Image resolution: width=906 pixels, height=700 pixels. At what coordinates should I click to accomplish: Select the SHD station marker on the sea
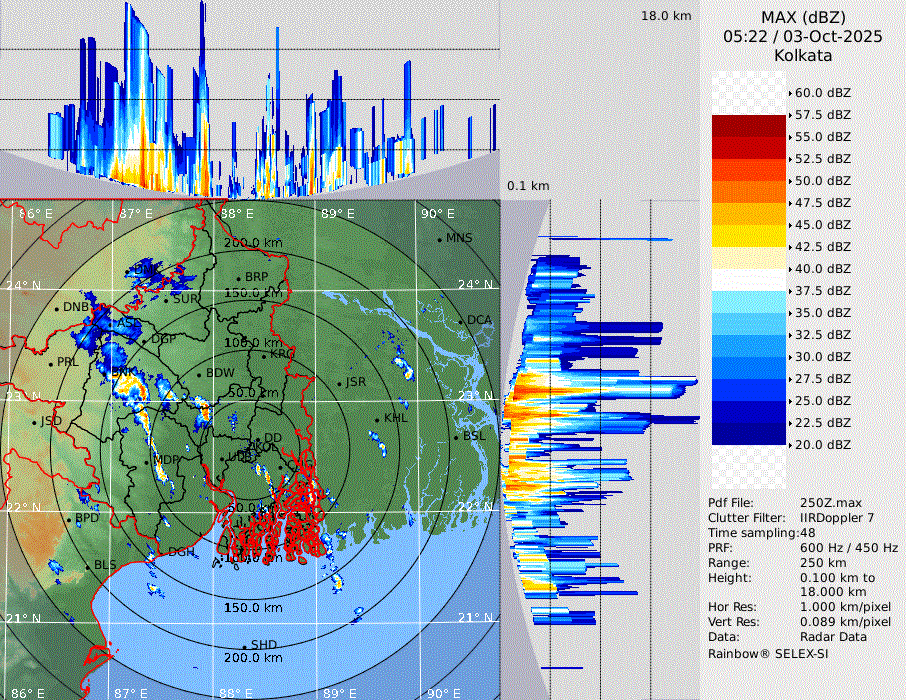(x=244, y=646)
